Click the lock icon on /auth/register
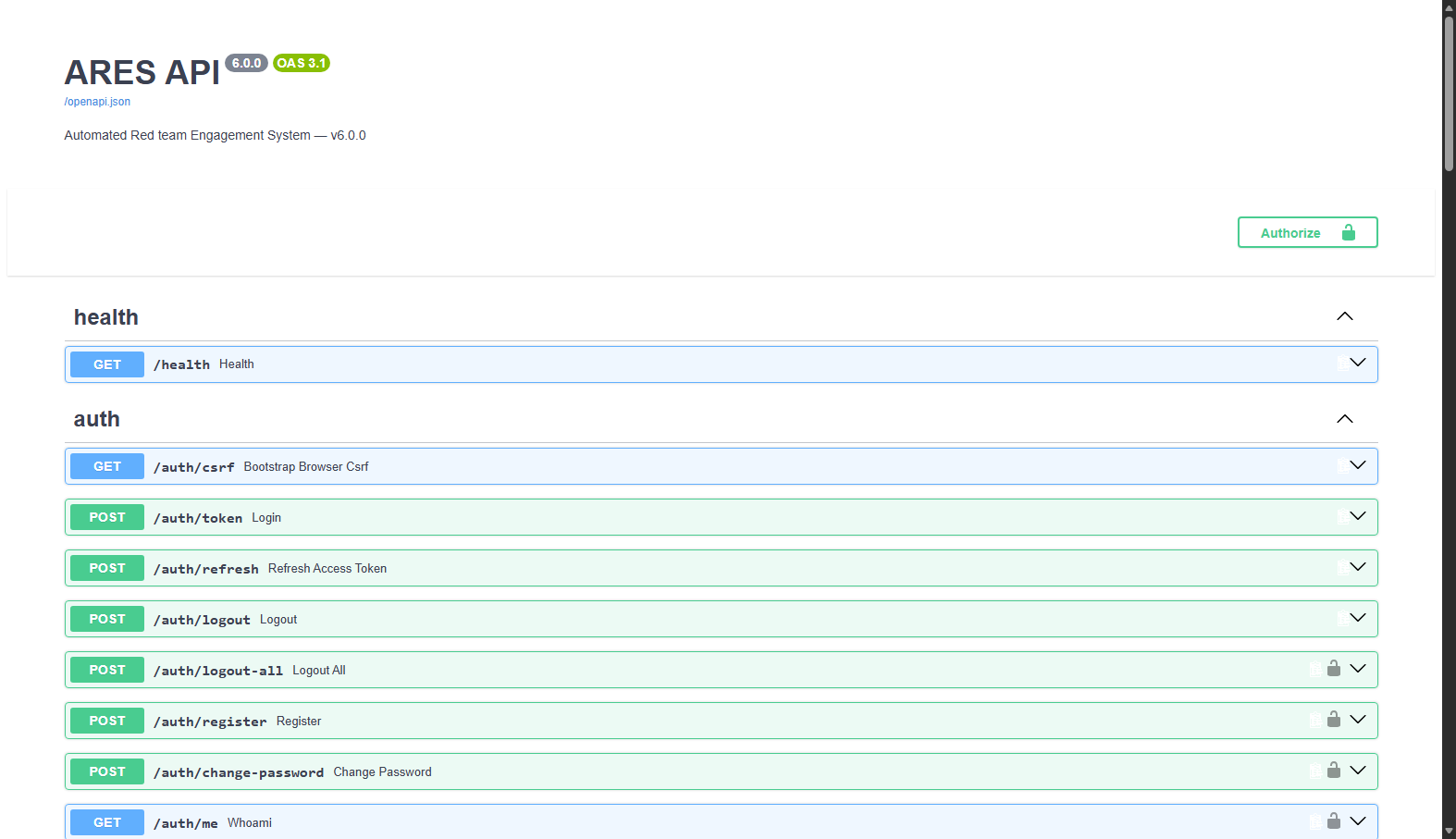This screenshot has width=1456, height=839. tap(1334, 719)
